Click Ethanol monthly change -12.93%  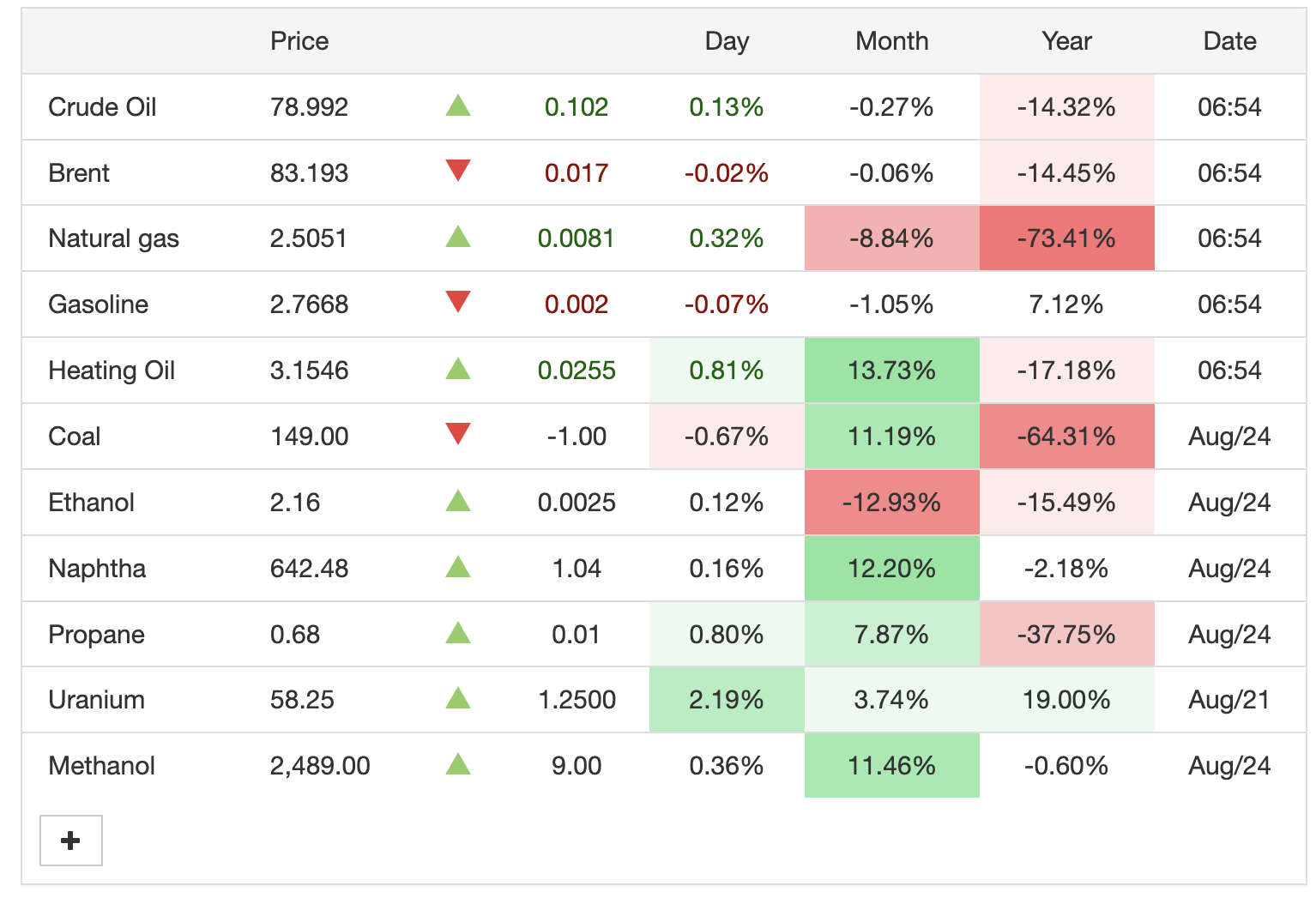pos(891,503)
